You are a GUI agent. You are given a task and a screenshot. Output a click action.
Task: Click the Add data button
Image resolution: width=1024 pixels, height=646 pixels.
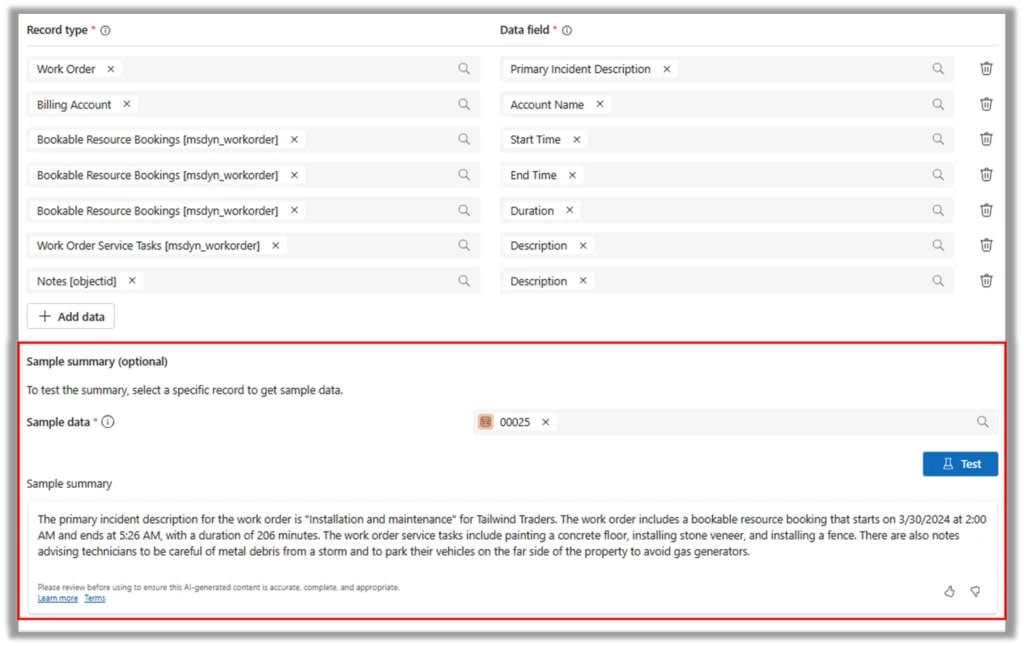click(70, 316)
